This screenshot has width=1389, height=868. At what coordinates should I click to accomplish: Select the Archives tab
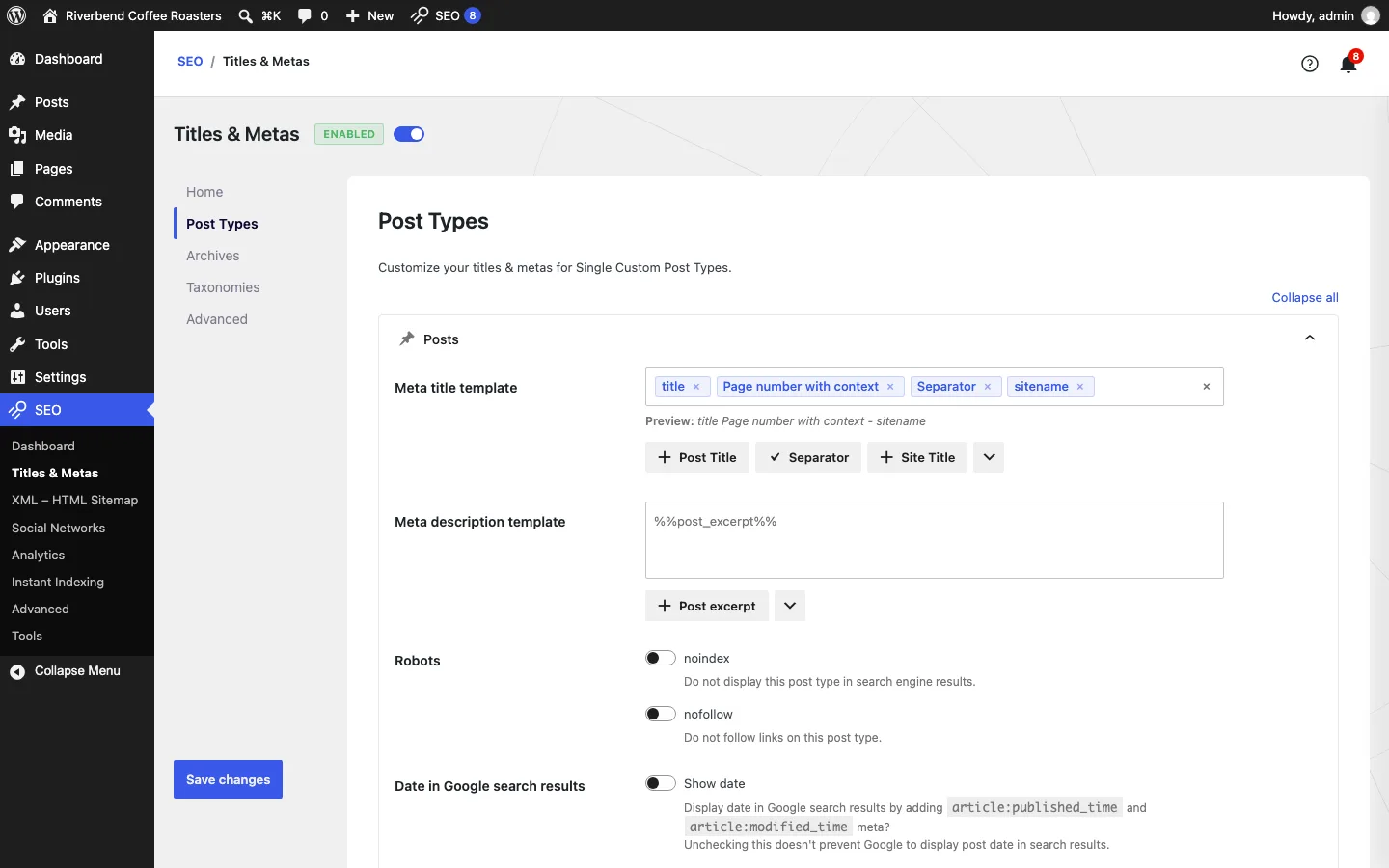[213, 256]
